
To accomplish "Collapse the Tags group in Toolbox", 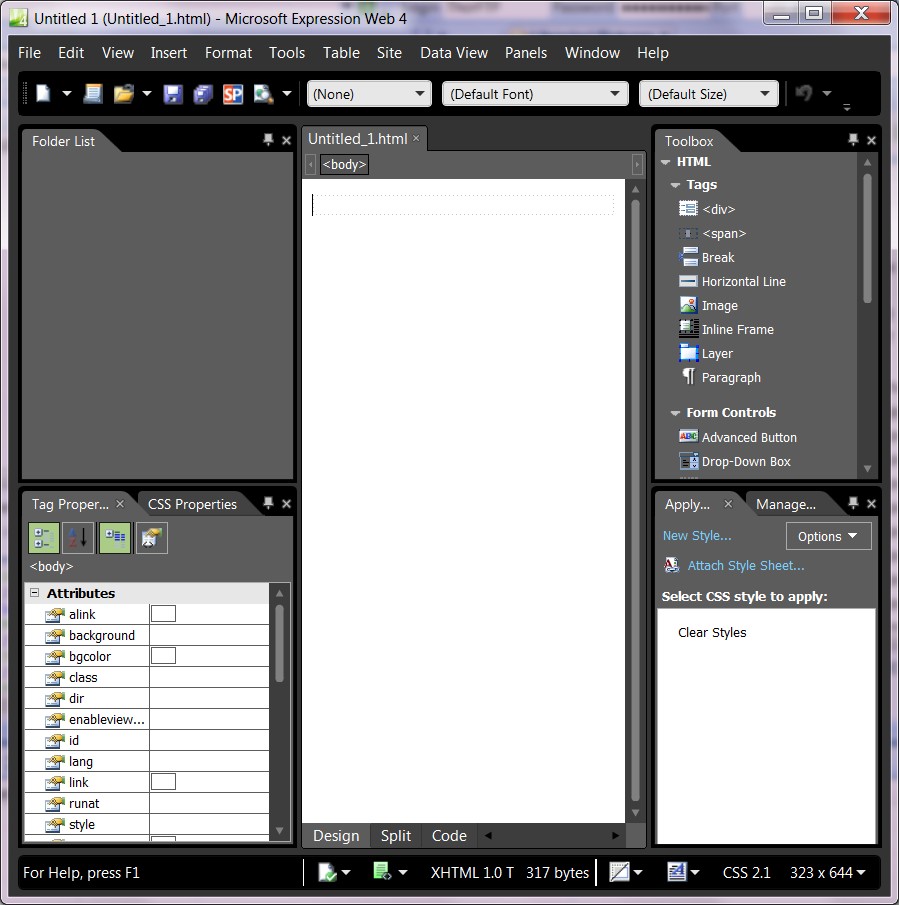I will [x=675, y=185].
